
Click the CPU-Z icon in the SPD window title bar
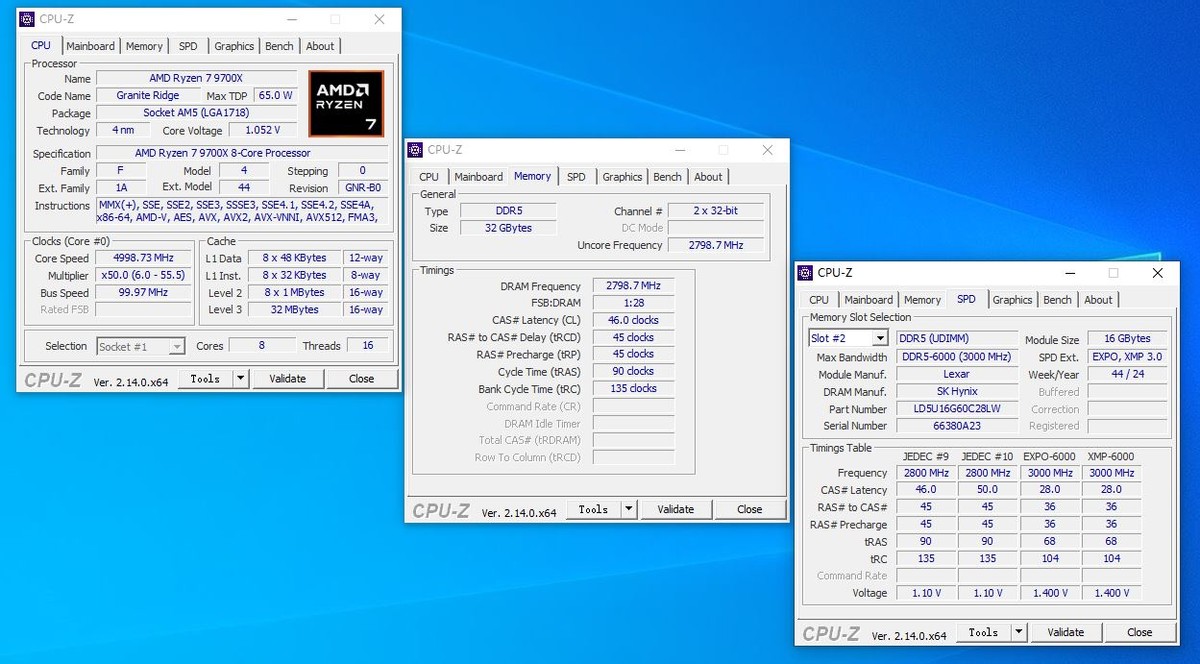coord(806,273)
